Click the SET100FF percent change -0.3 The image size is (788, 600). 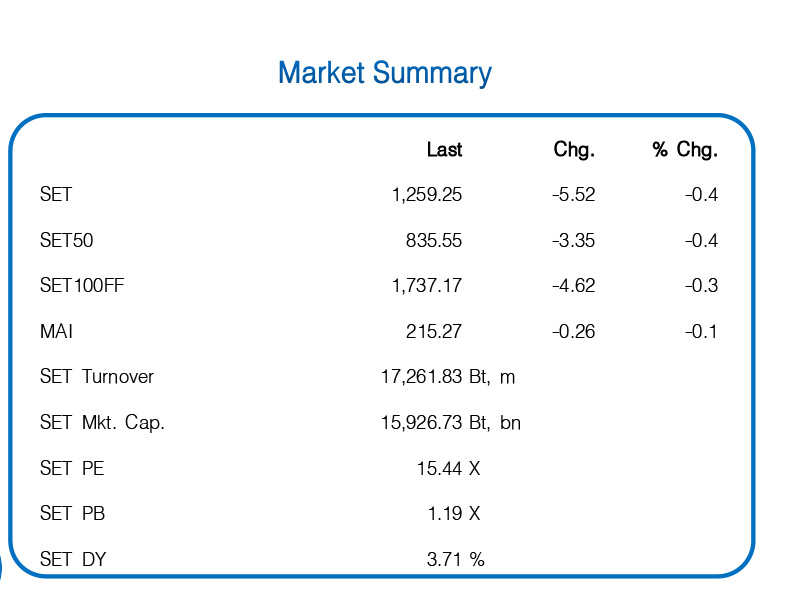click(x=701, y=286)
